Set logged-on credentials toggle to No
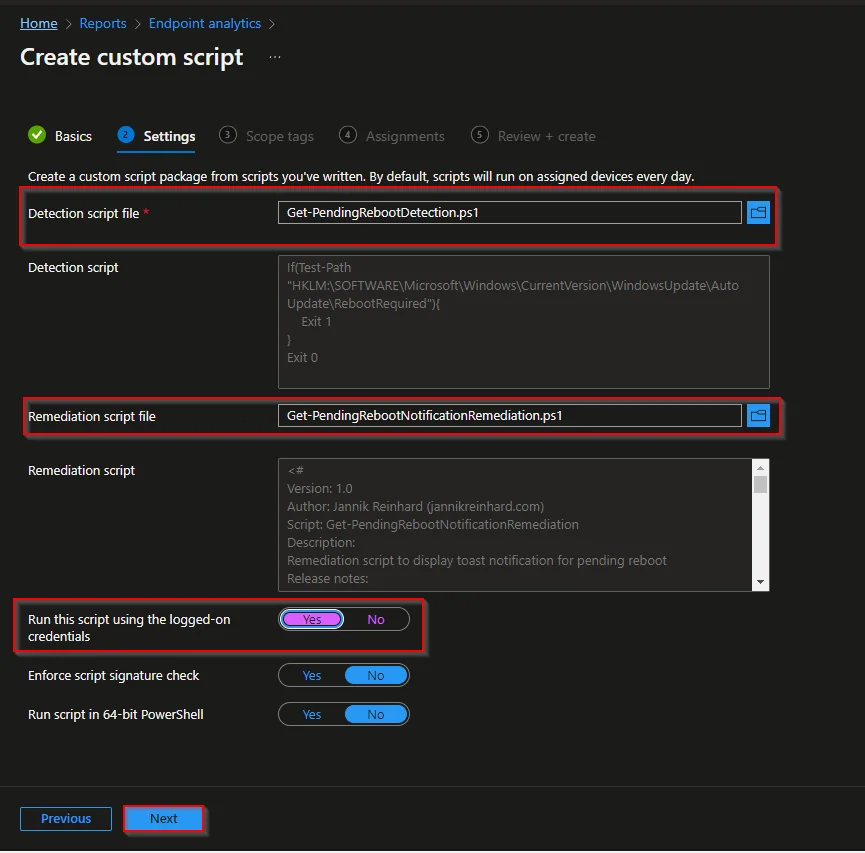865x853 pixels. [376, 620]
